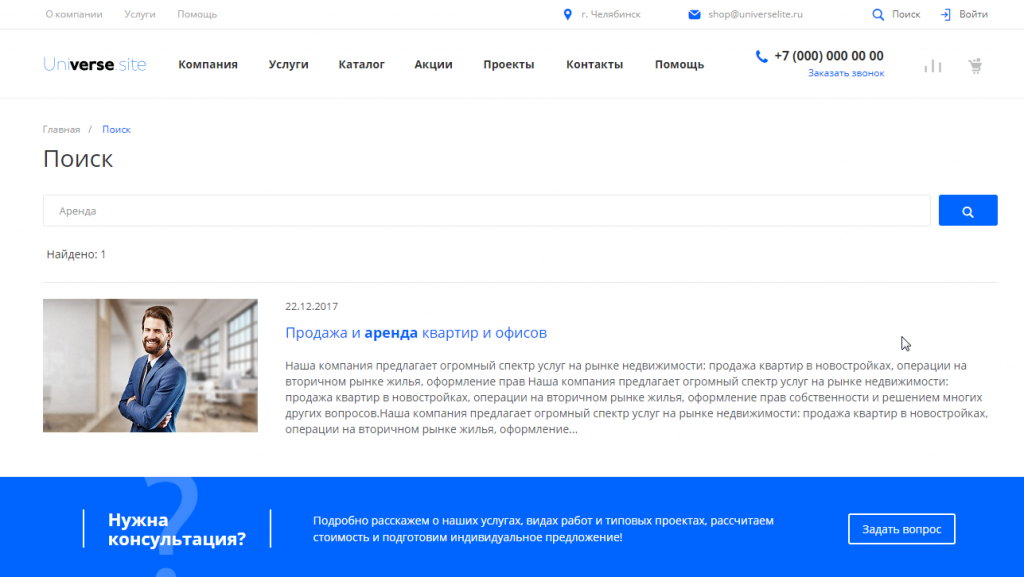Click the comparison bar chart icon
1024x577 pixels.
[x=932, y=66]
